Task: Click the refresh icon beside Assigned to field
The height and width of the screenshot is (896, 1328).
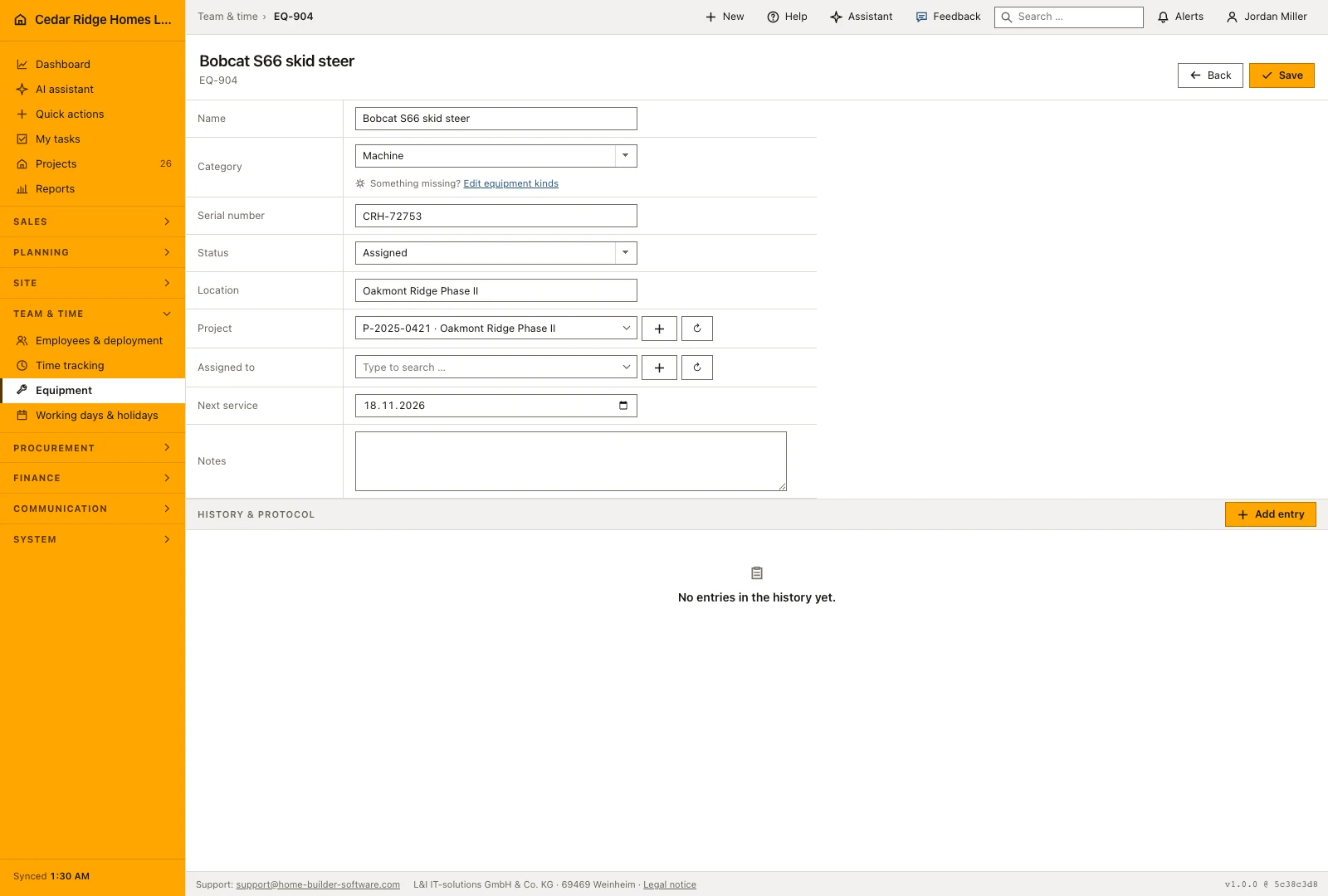Action: pyautogui.click(x=697, y=368)
